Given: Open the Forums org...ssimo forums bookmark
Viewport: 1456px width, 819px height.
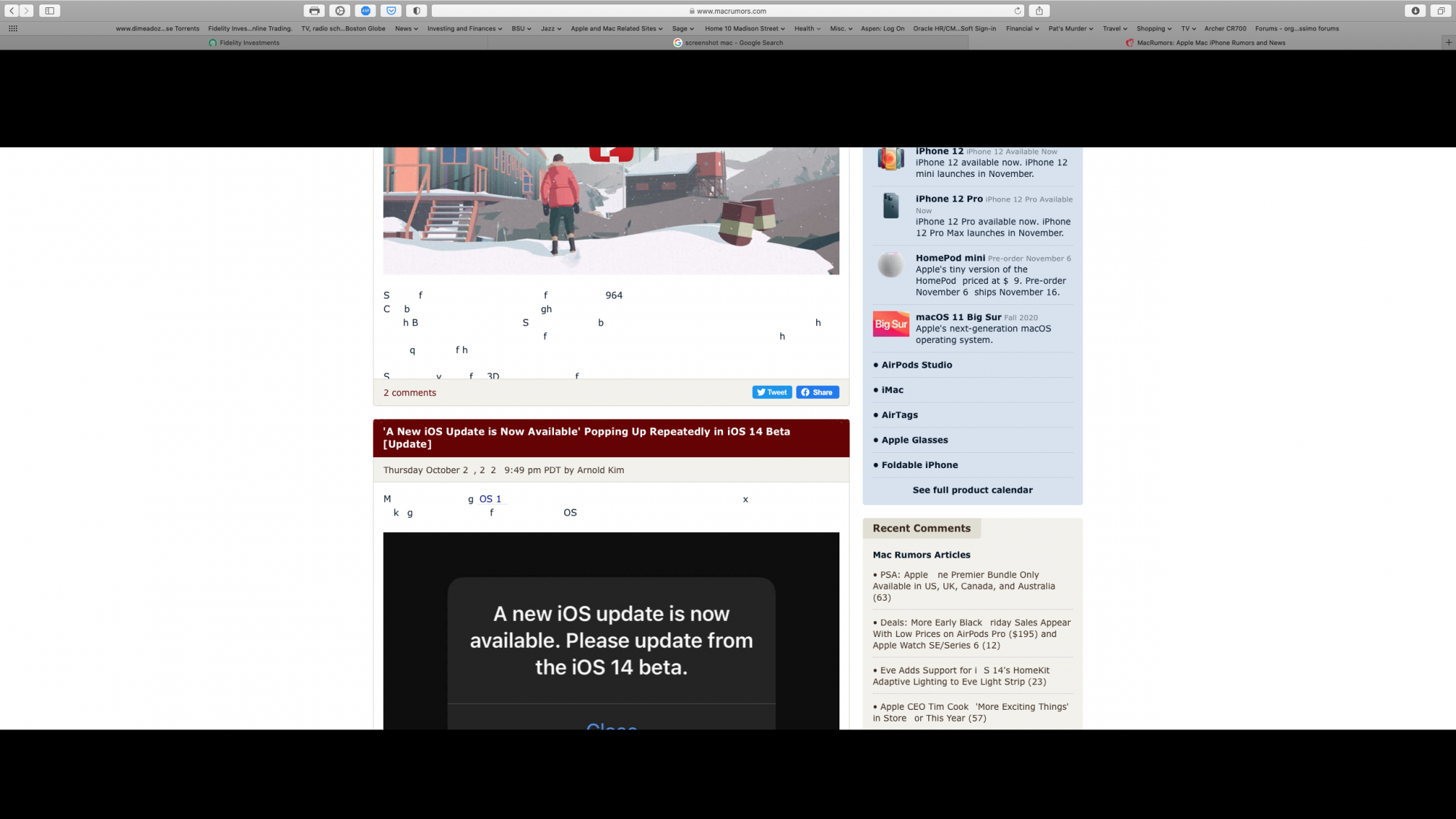Looking at the screenshot, I should 1297,28.
